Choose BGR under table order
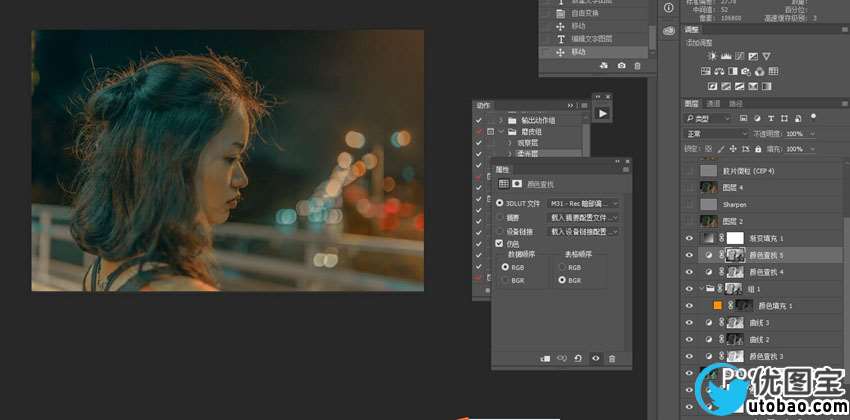 point(562,280)
